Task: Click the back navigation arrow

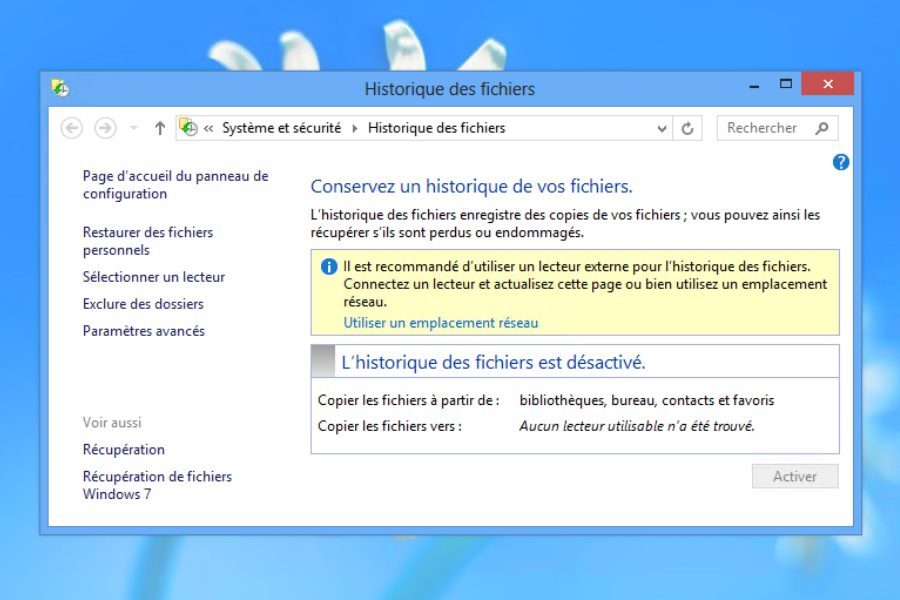Action: coord(71,128)
